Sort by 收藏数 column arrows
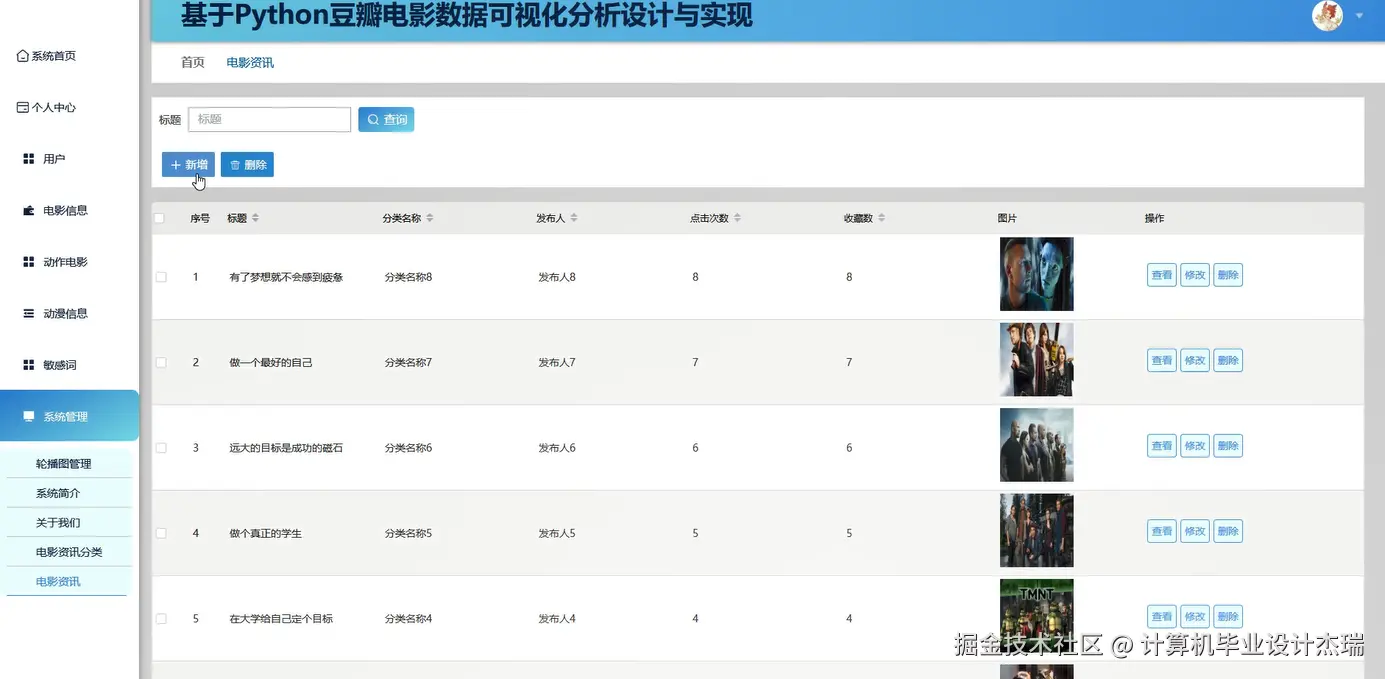 (x=882, y=218)
